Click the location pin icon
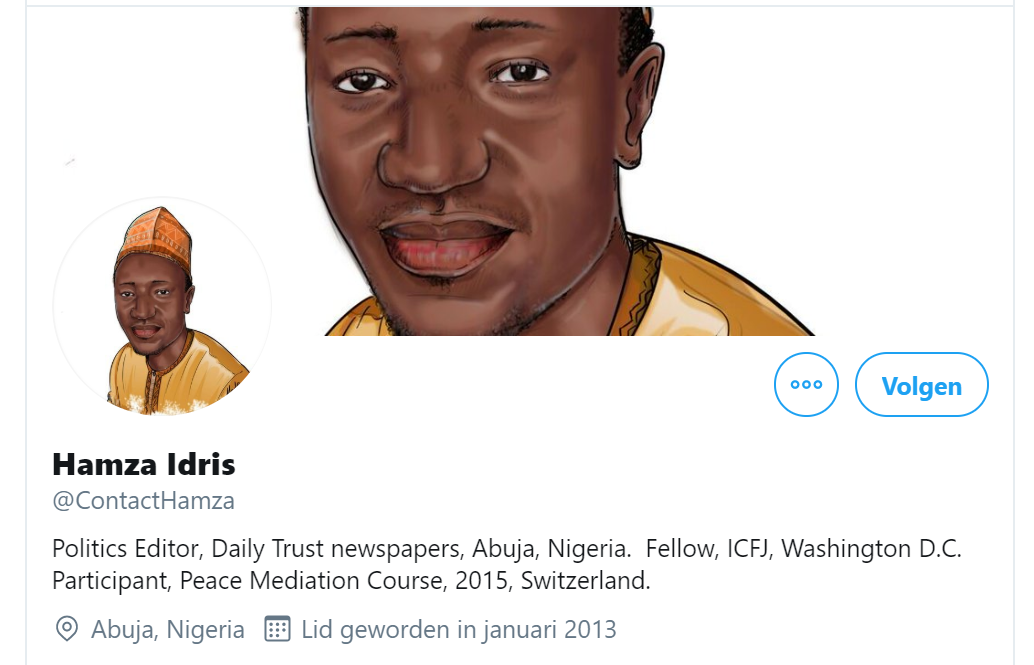This screenshot has width=1034, height=665. pyautogui.click(x=67, y=629)
